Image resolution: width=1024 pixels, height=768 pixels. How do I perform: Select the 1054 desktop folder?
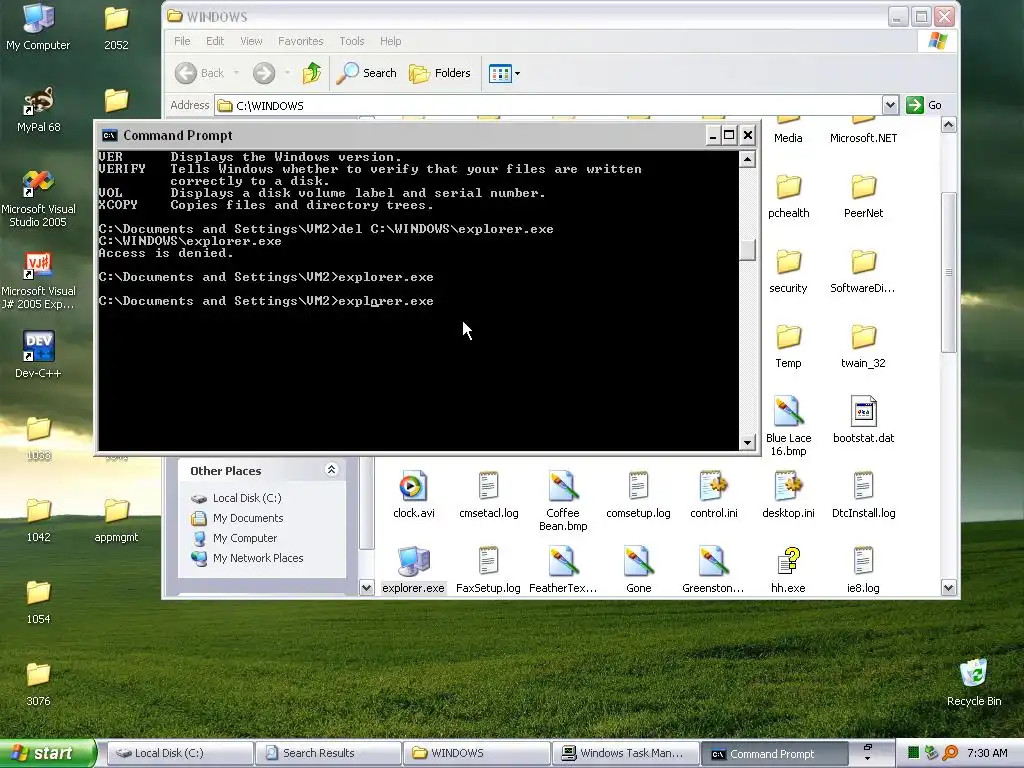pos(39,601)
